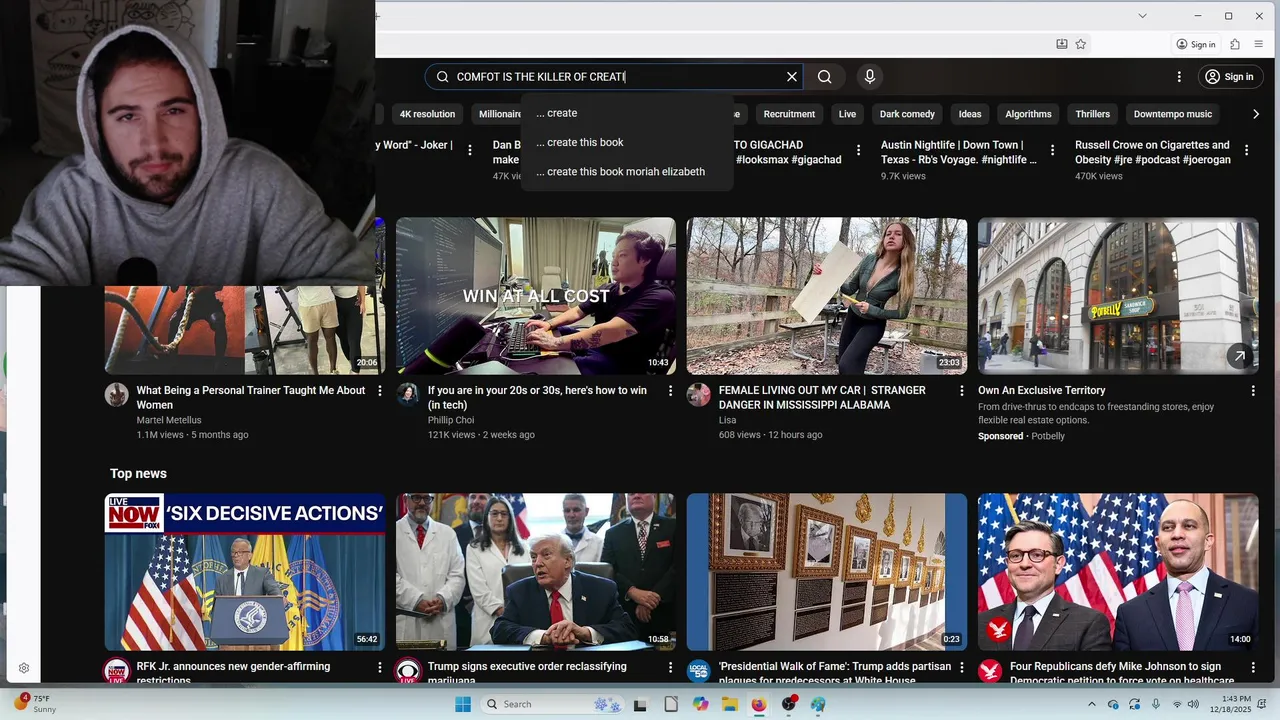
Task: Open options for Trump executive order video
Action: point(671,667)
